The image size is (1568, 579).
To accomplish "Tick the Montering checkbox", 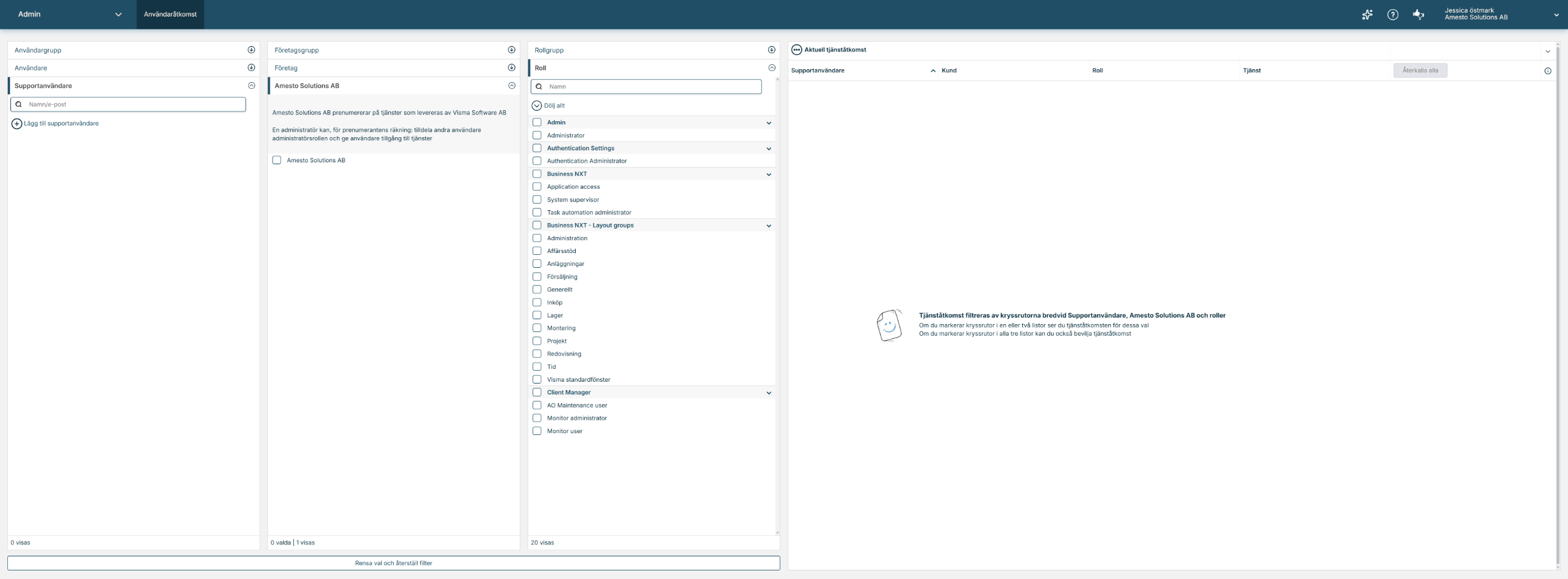I will pos(537,328).
